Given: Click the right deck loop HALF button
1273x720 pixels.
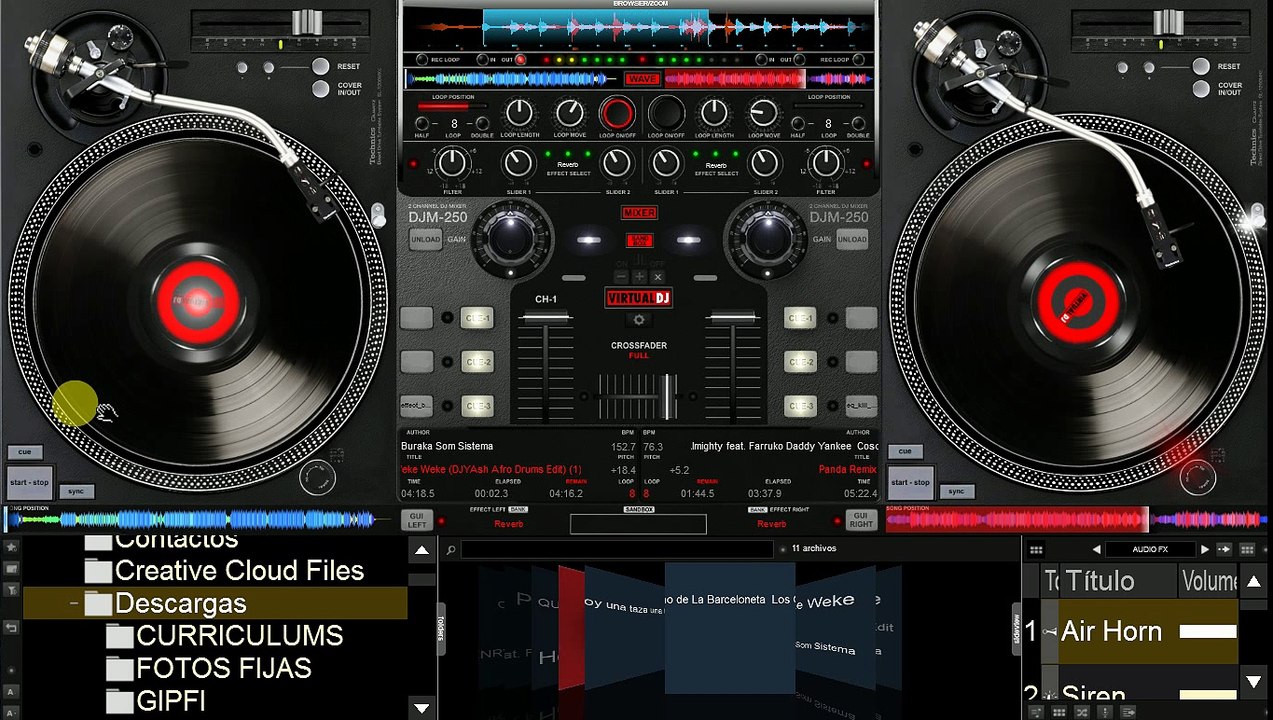Looking at the screenshot, I should click(798, 124).
